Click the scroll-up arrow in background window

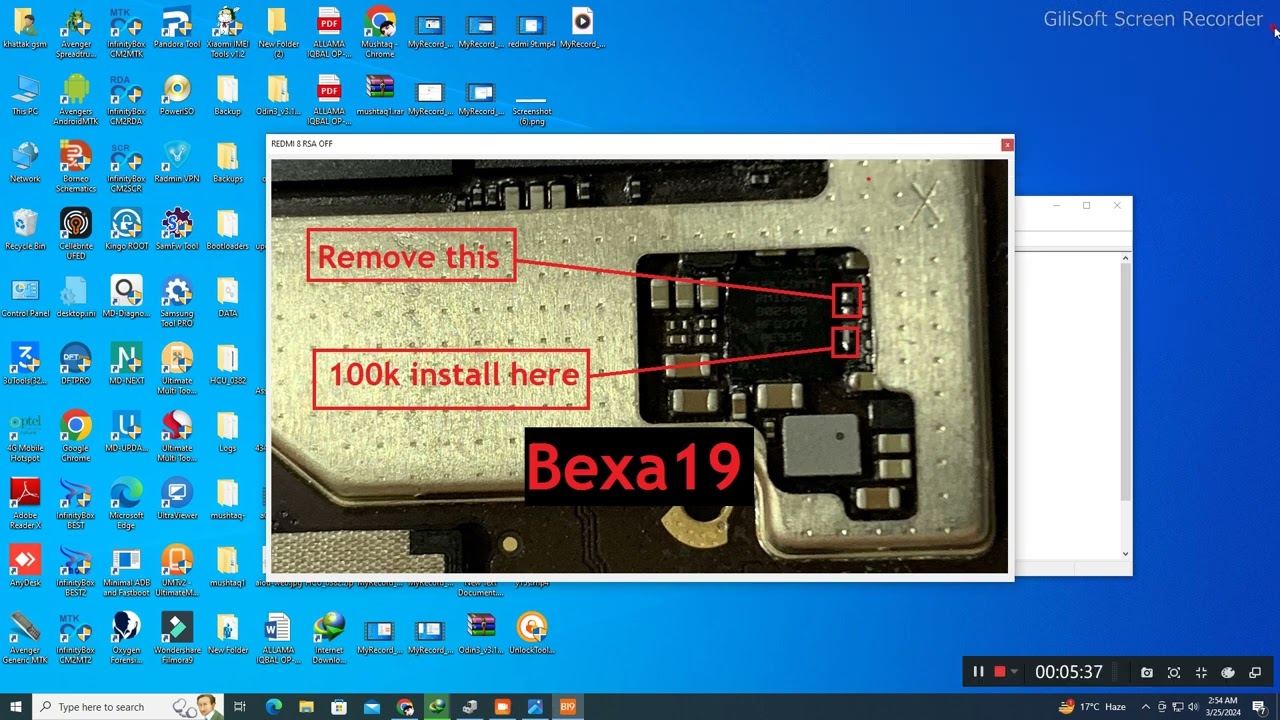click(1125, 259)
